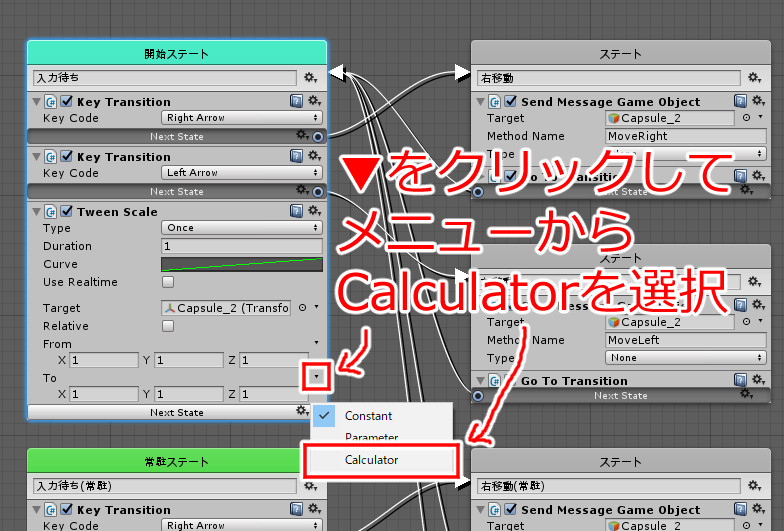Click the 常駐ステート node header
The width and height of the screenshot is (784, 531).
(x=177, y=461)
